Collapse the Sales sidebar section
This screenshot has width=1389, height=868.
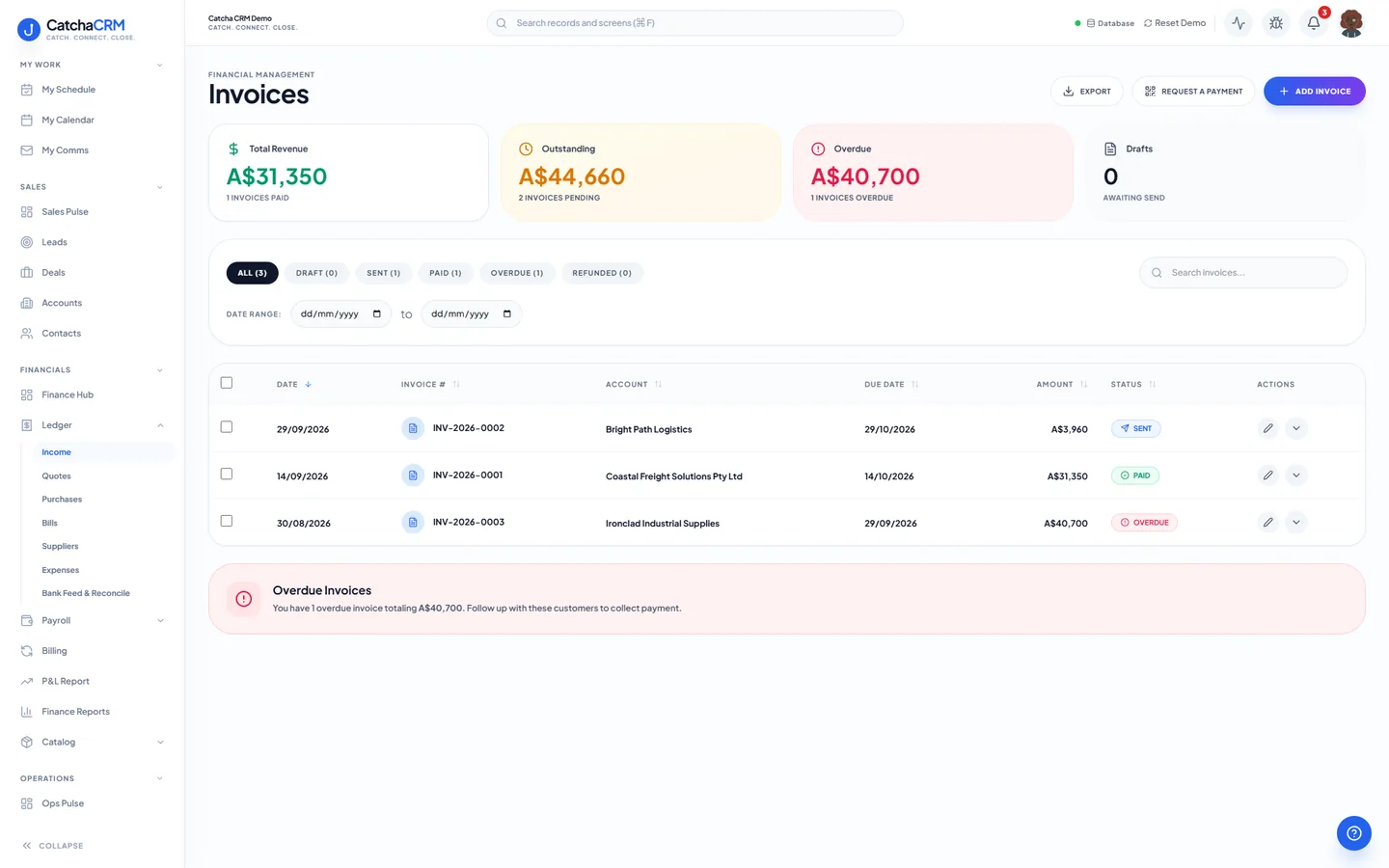click(x=160, y=187)
